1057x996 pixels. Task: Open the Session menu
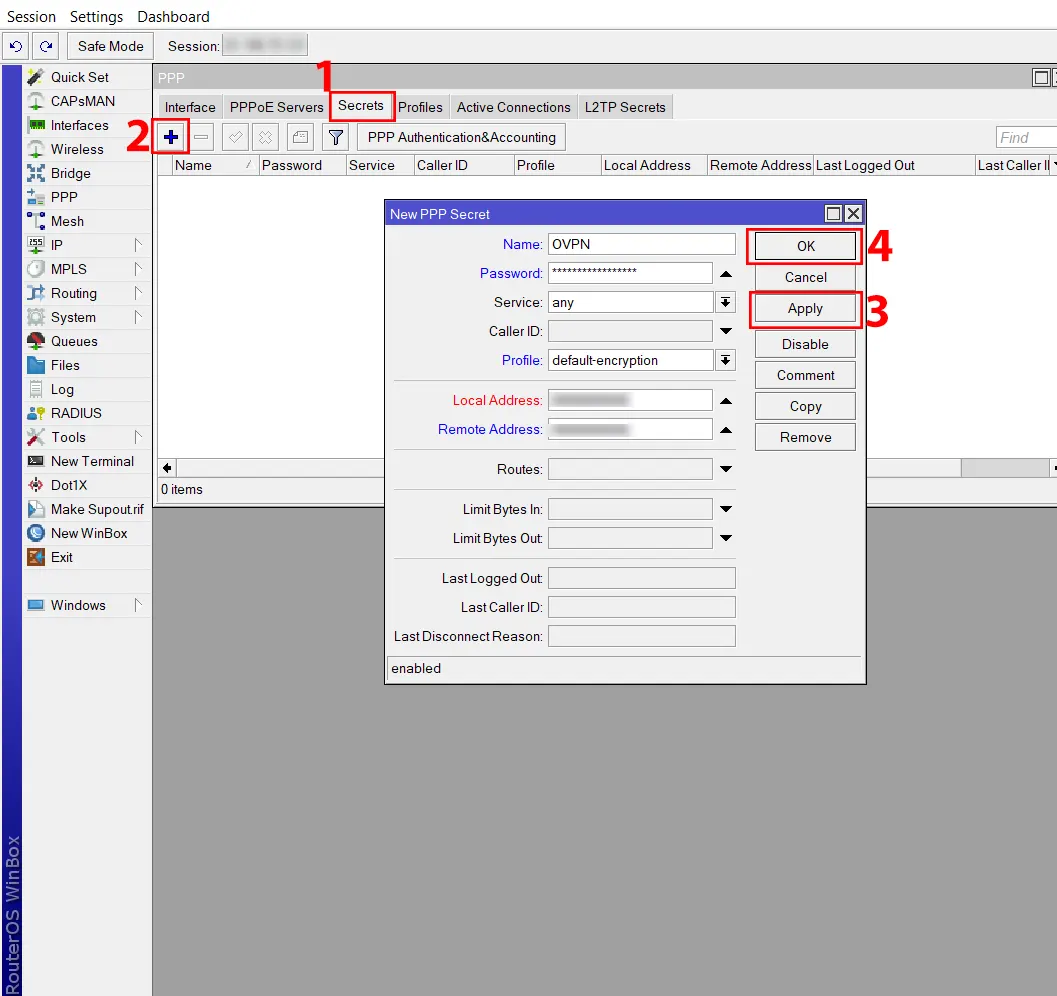(x=31, y=16)
